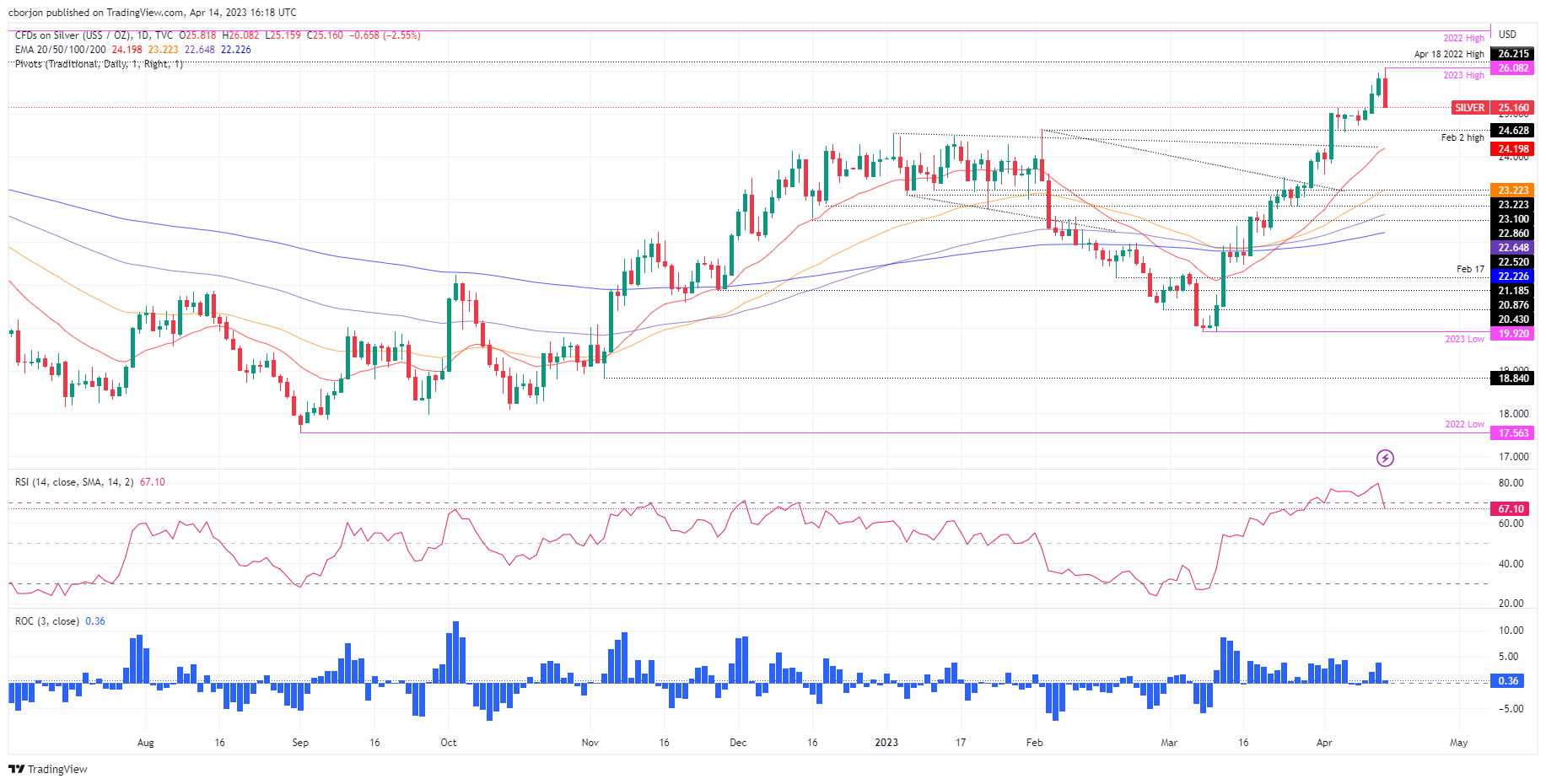The height and width of the screenshot is (784, 1546).
Task: Click the Oct label on time axis
Action: point(449,743)
